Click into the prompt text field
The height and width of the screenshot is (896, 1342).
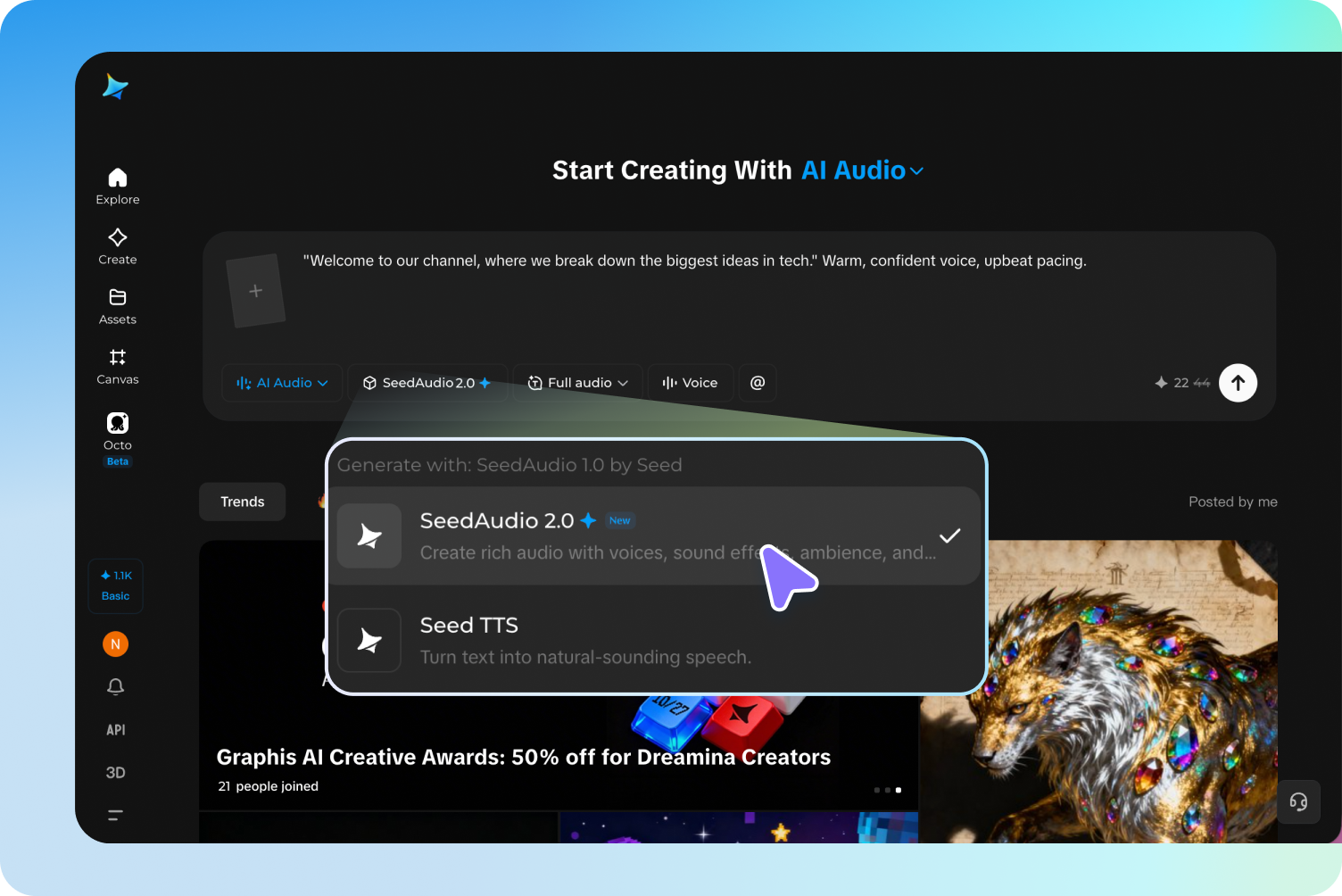[694, 261]
